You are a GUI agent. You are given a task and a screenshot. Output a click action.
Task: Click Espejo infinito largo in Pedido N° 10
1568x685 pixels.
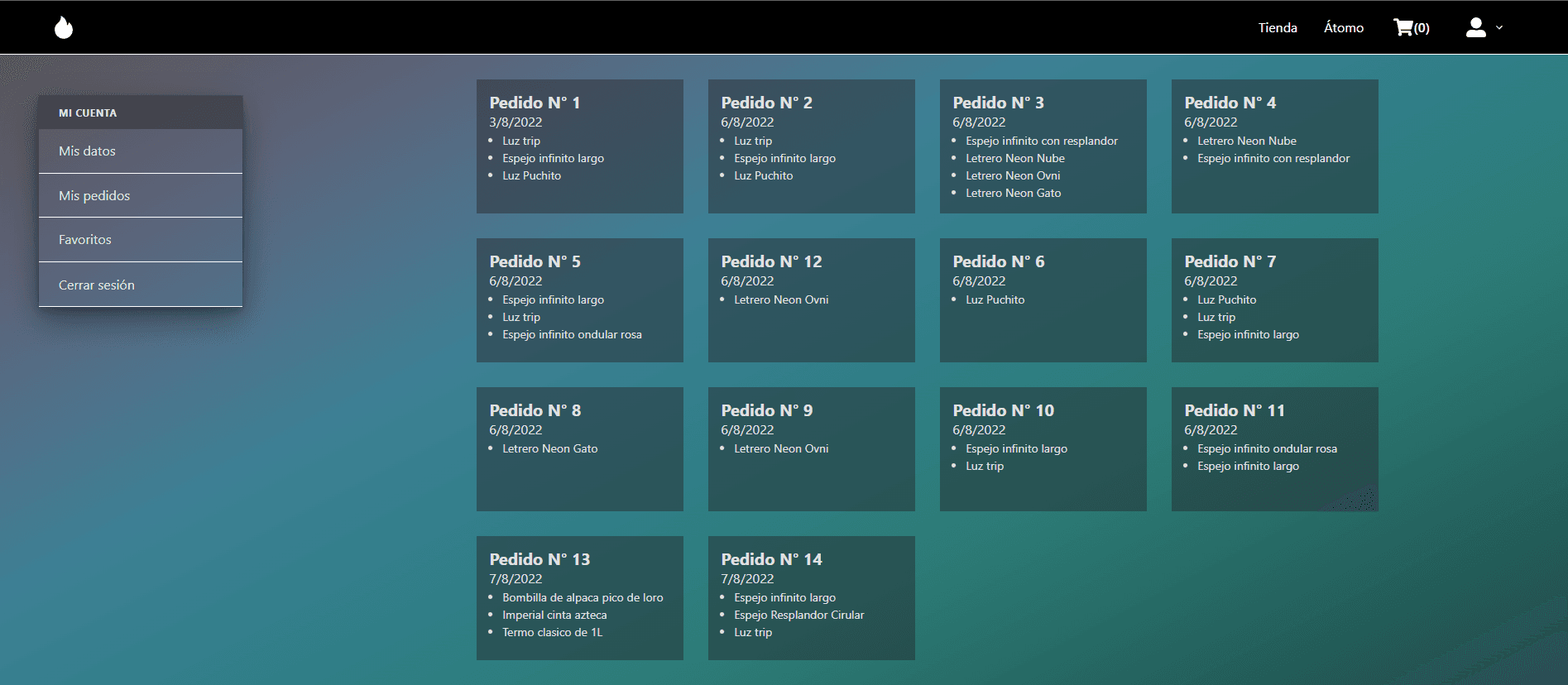coord(1016,448)
